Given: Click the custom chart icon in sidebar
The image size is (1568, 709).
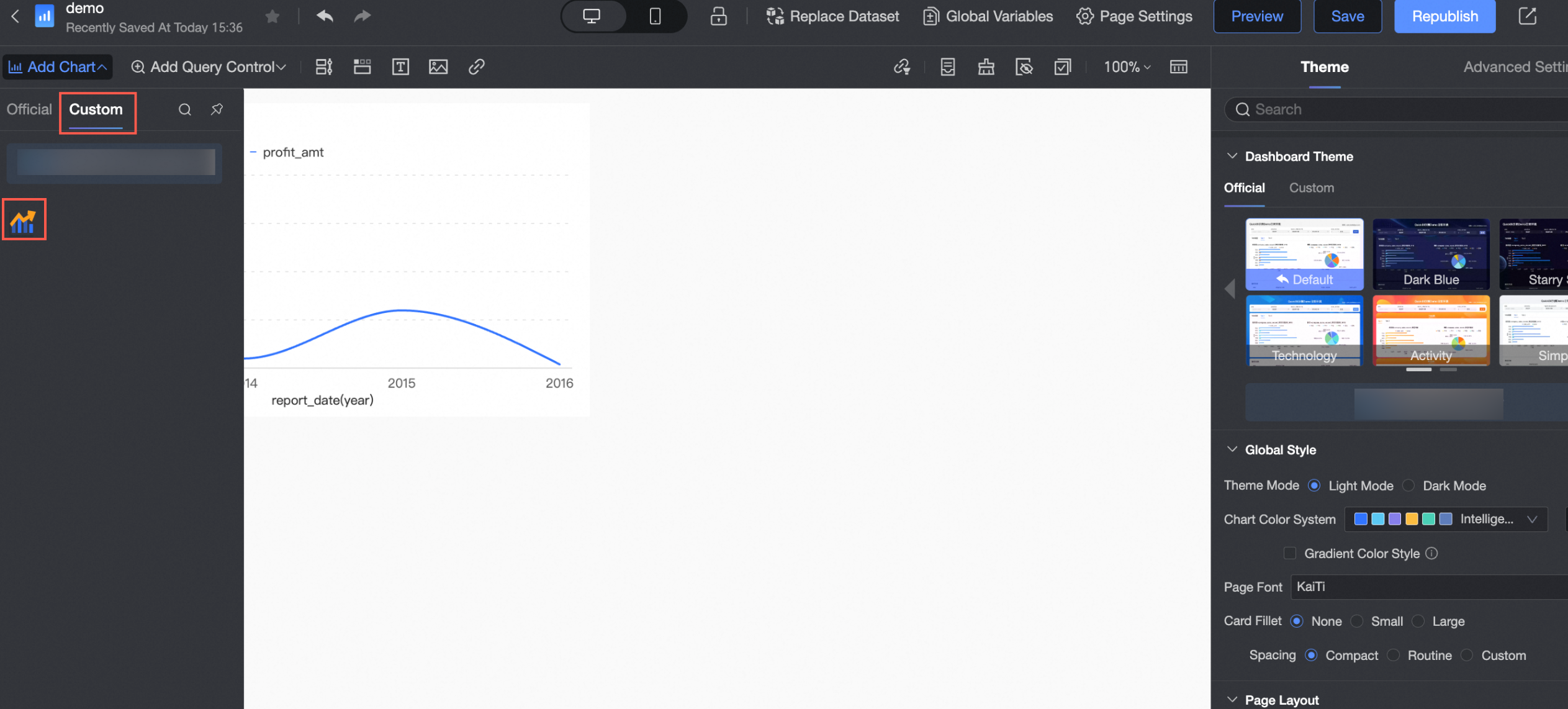Looking at the screenshot, I should [x=24, y=220].
